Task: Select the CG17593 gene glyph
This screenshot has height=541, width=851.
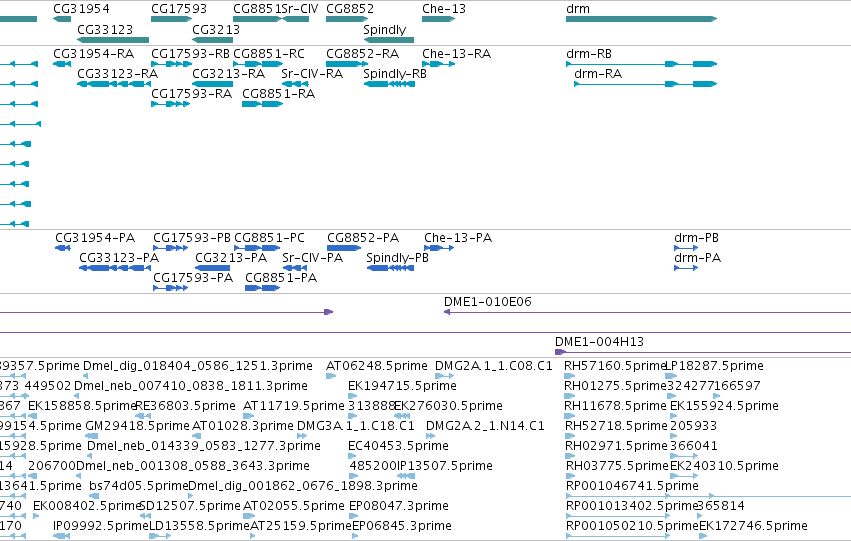Action: [172, 19]
